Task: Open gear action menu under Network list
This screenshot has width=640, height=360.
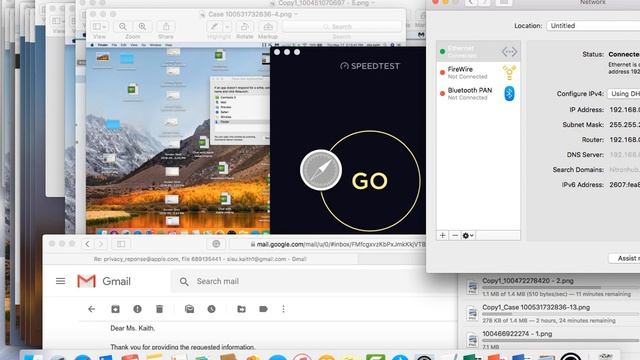Action: 468,236
